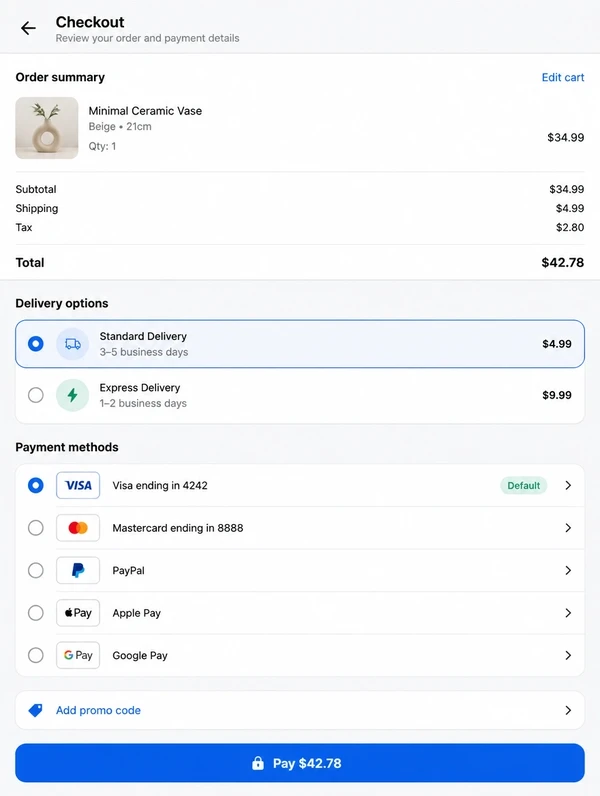Click the 3–5 business days text

tap(144, 352)
